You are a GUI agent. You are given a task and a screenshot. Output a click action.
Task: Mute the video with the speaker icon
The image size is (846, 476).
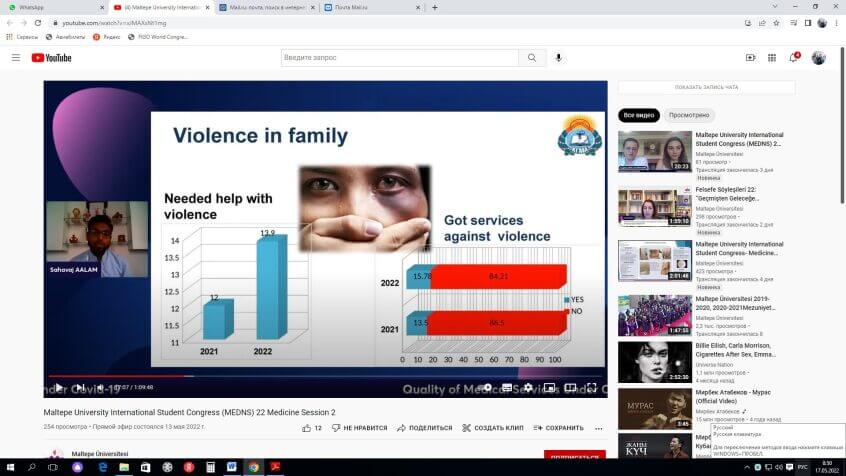[x=99, y=387]
